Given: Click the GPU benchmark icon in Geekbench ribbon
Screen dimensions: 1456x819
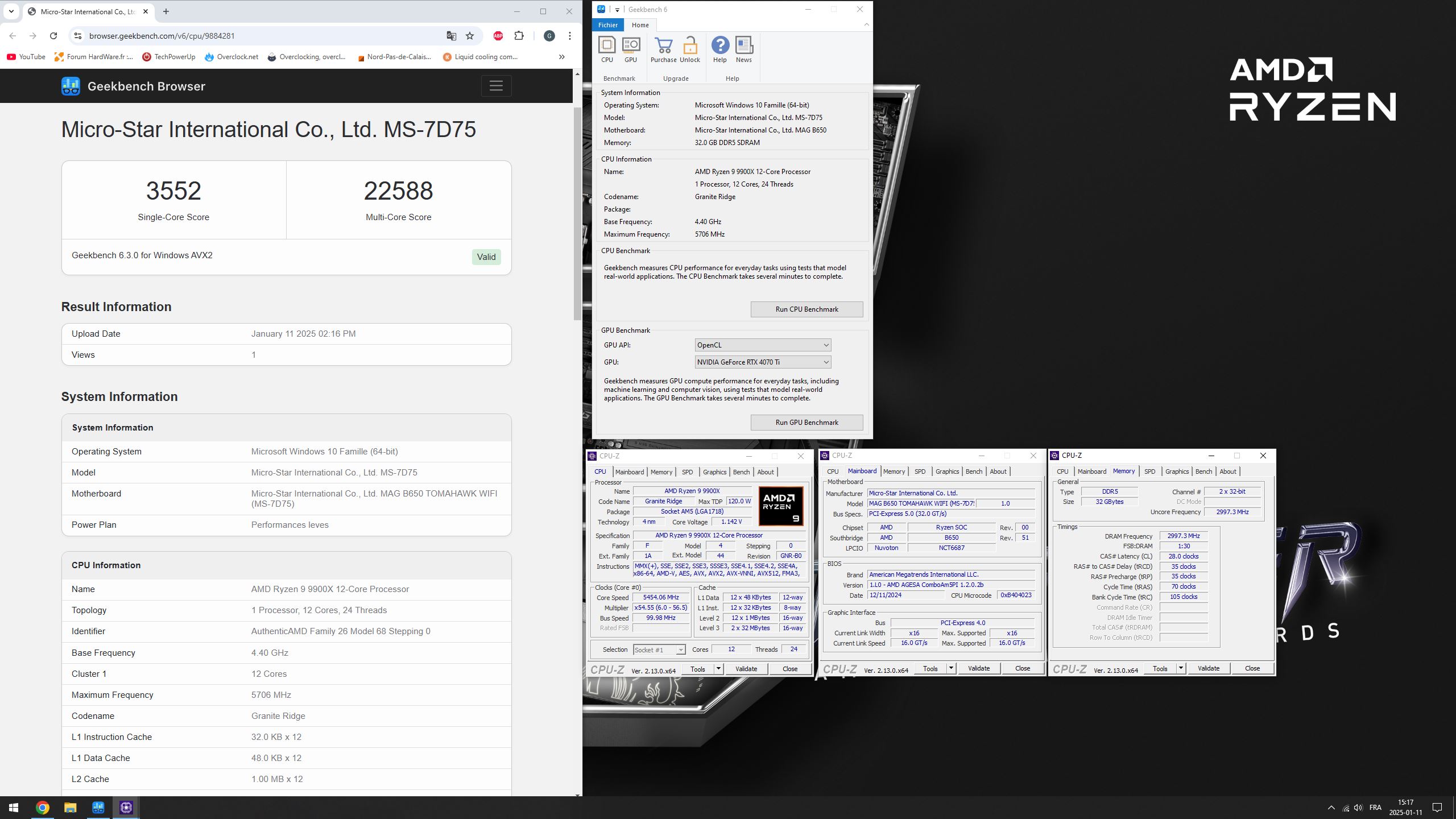Looking at the screenshot, I should [x=631, y=49].
